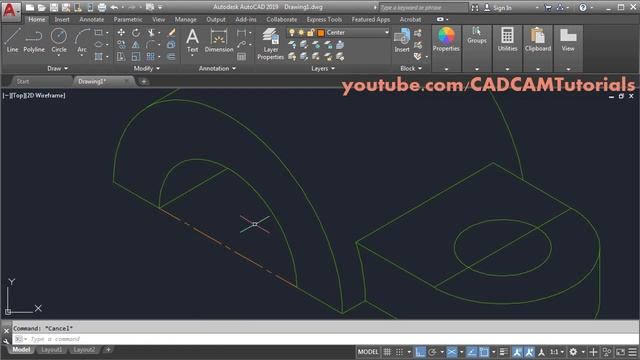Open the Insert ribbon tab
Image resolution: width=640 pixels, height=360 pixels.
[x=62, y=20]
